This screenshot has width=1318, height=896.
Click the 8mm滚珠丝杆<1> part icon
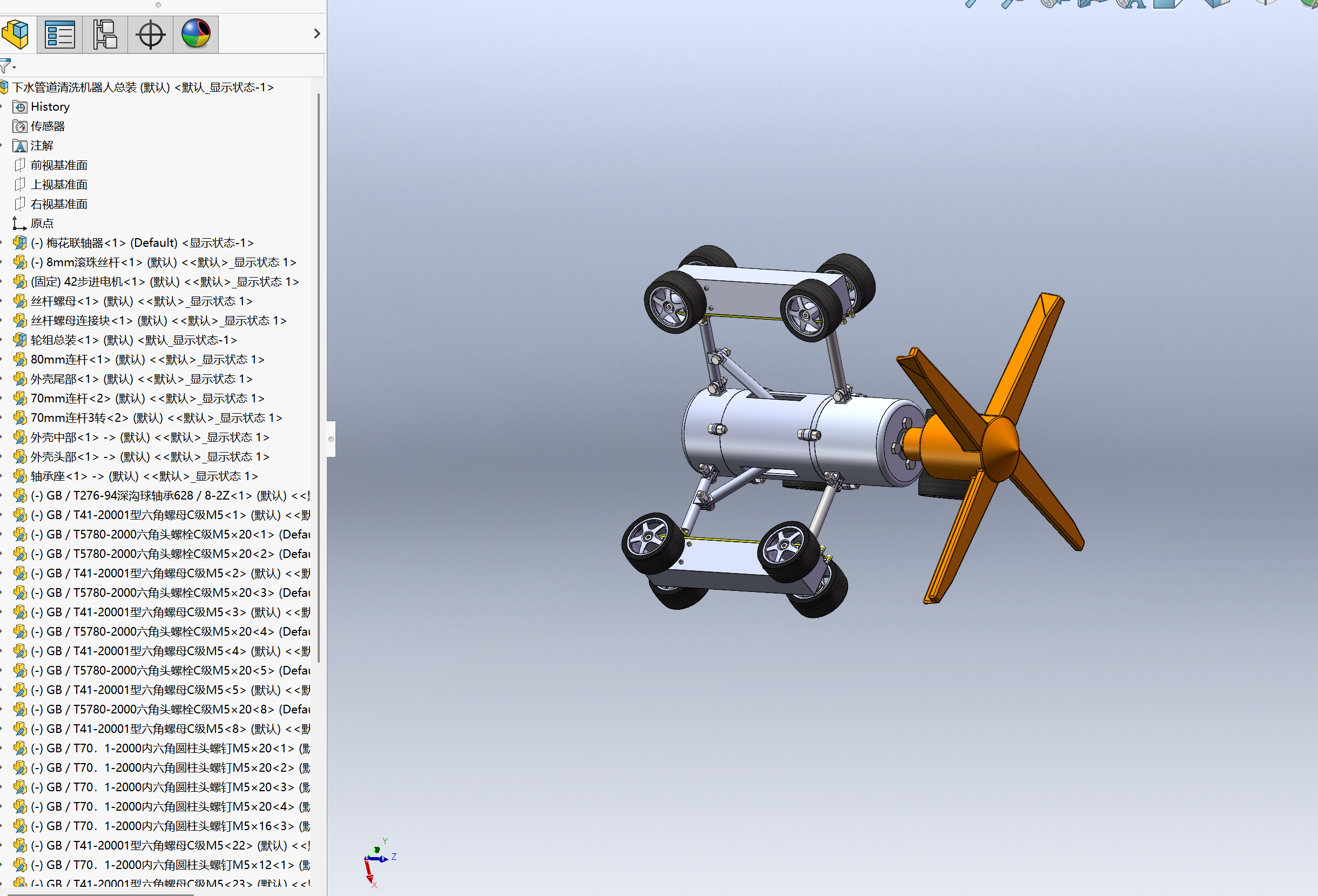pyautogui.click(x=20, y=262)
